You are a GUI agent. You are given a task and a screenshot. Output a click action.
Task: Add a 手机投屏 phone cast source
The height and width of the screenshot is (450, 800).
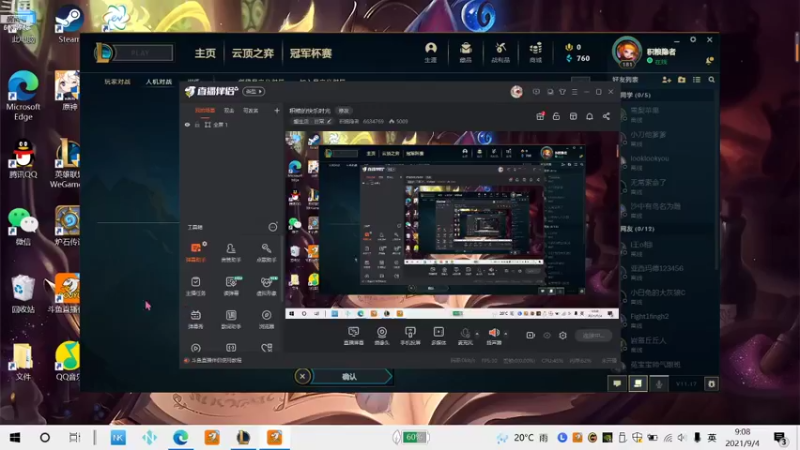click(410, 336)
